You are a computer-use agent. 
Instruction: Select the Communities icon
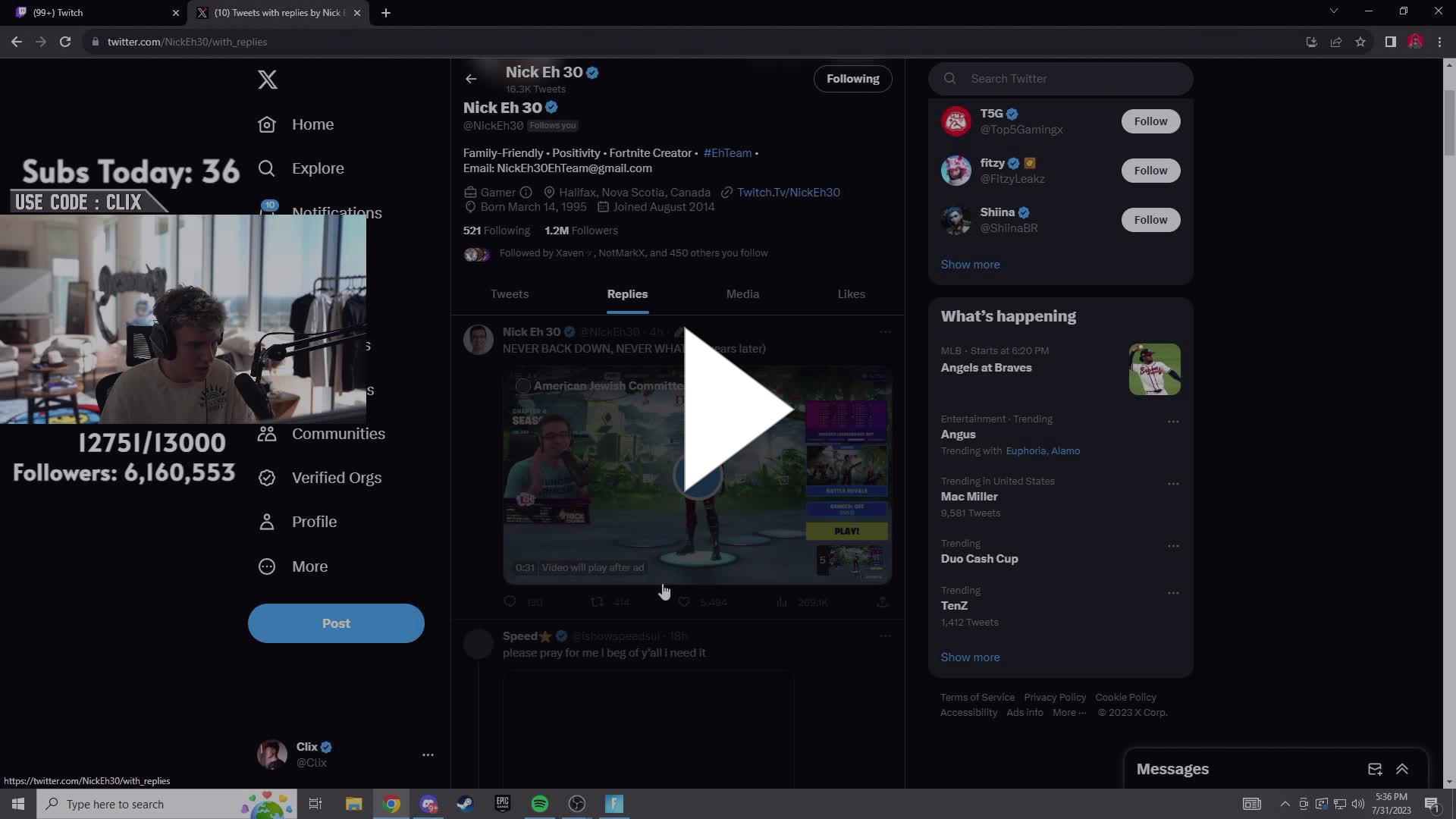click(x=266, y=434)
